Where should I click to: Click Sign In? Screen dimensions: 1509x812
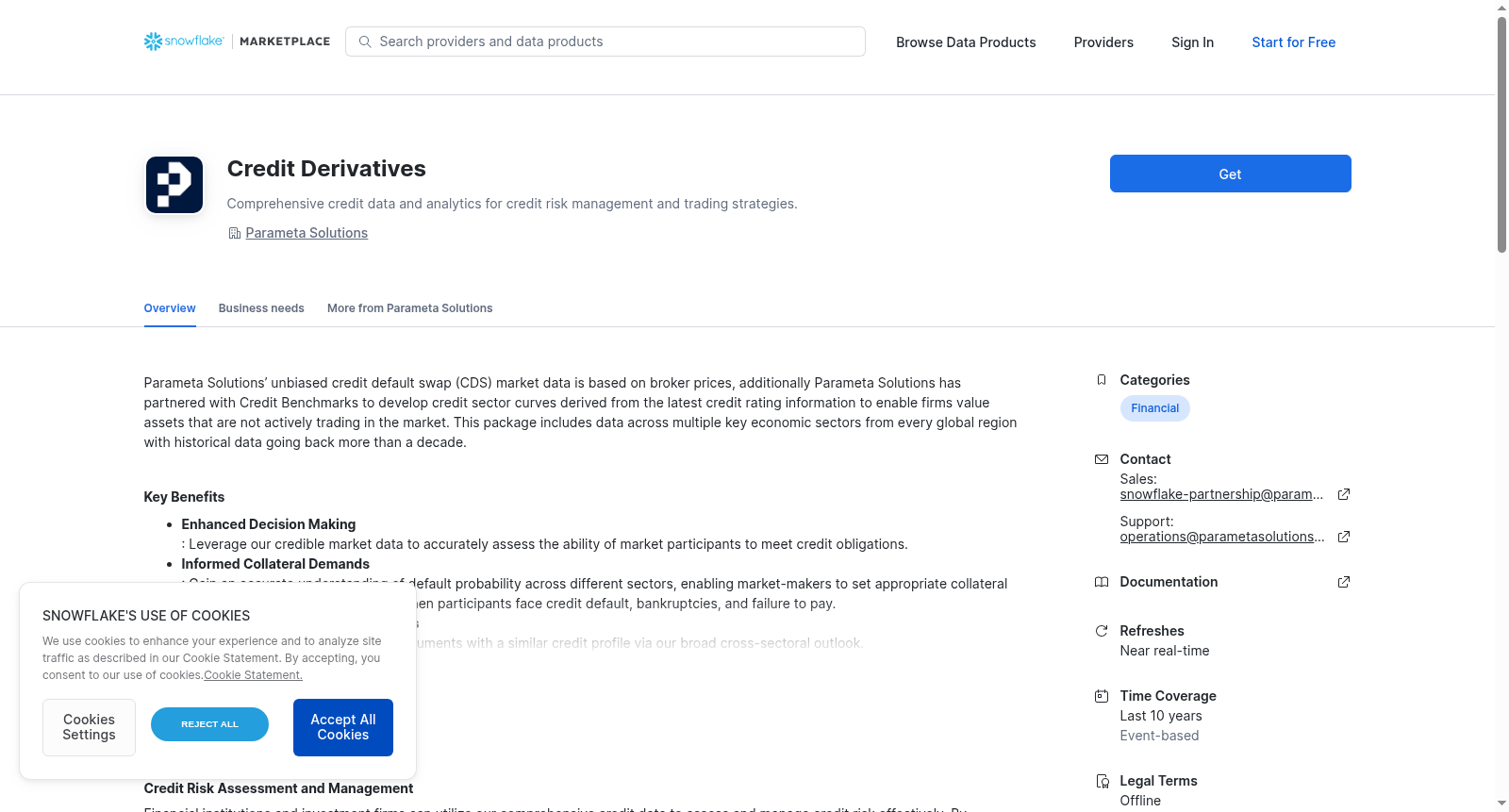1192,42
